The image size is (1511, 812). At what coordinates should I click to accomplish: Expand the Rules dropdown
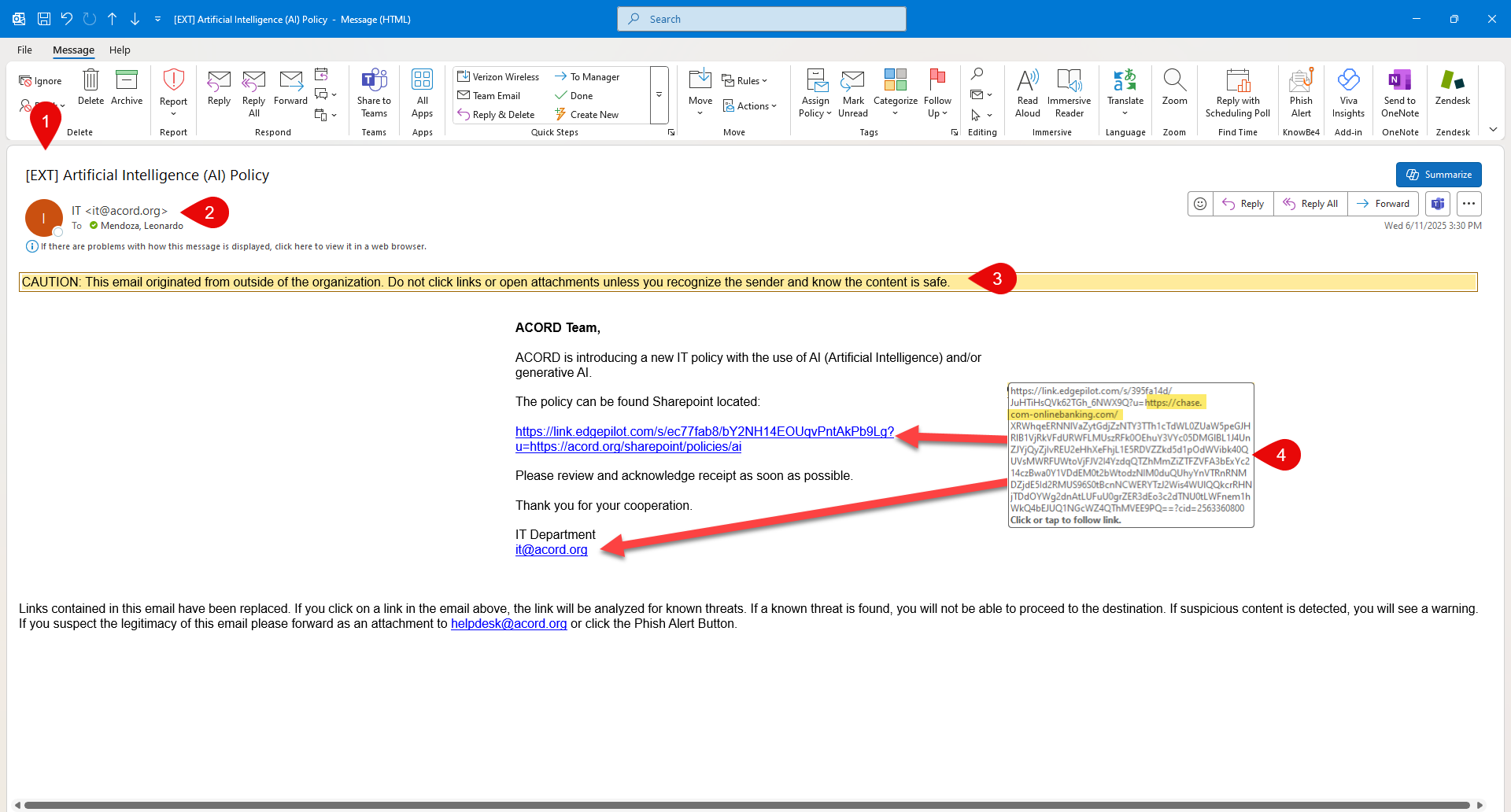(744, 80)
